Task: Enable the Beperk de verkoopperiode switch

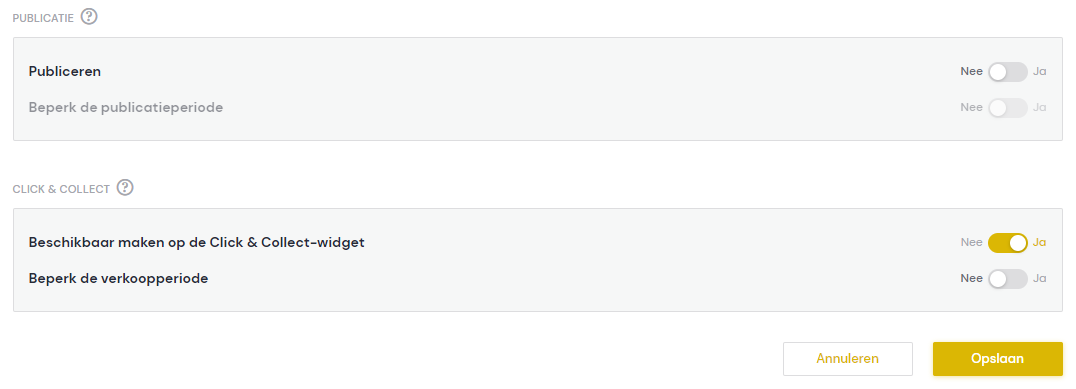Action: tap(1007, 279)
